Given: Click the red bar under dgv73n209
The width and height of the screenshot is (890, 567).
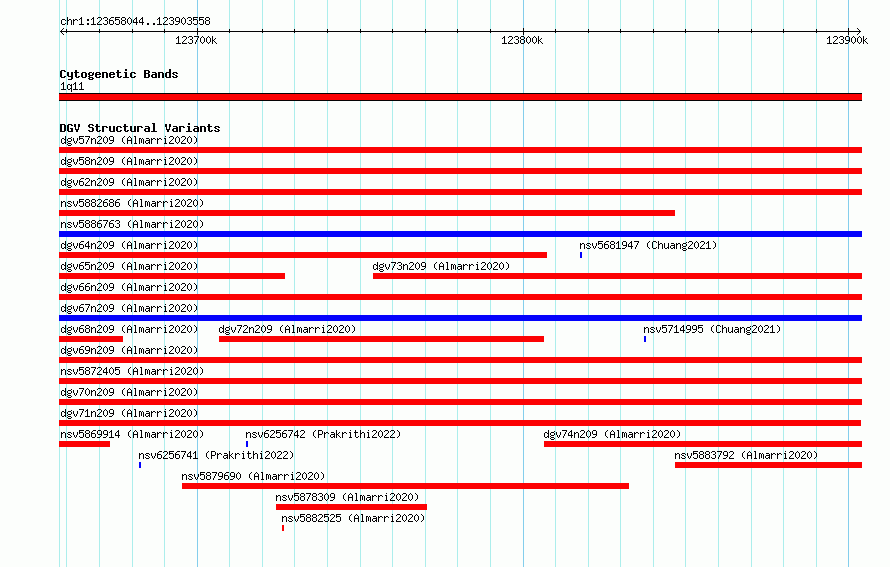Looking at the screenshot, I should point(618,276).
